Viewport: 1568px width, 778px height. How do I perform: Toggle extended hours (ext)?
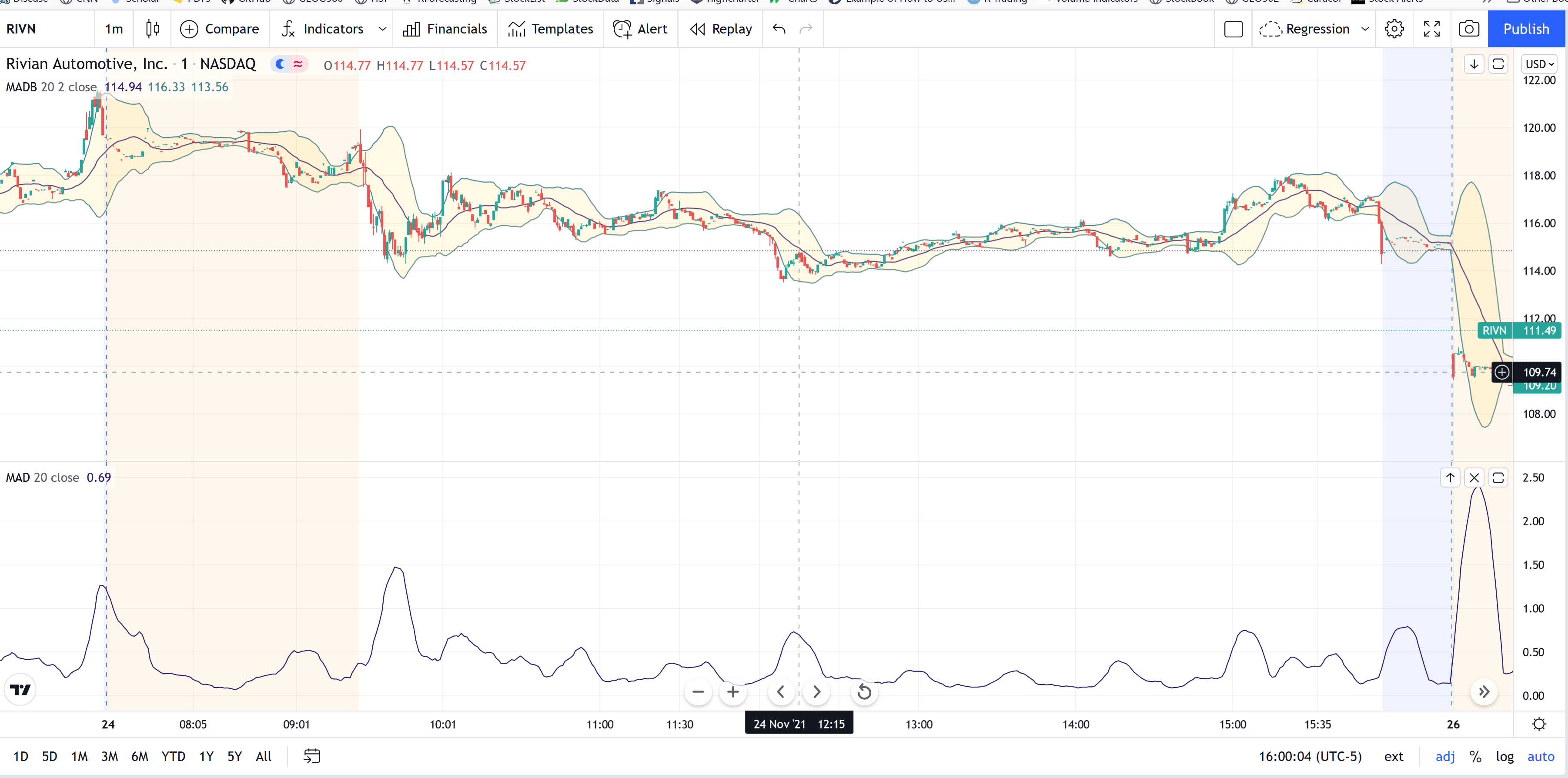1393,756
